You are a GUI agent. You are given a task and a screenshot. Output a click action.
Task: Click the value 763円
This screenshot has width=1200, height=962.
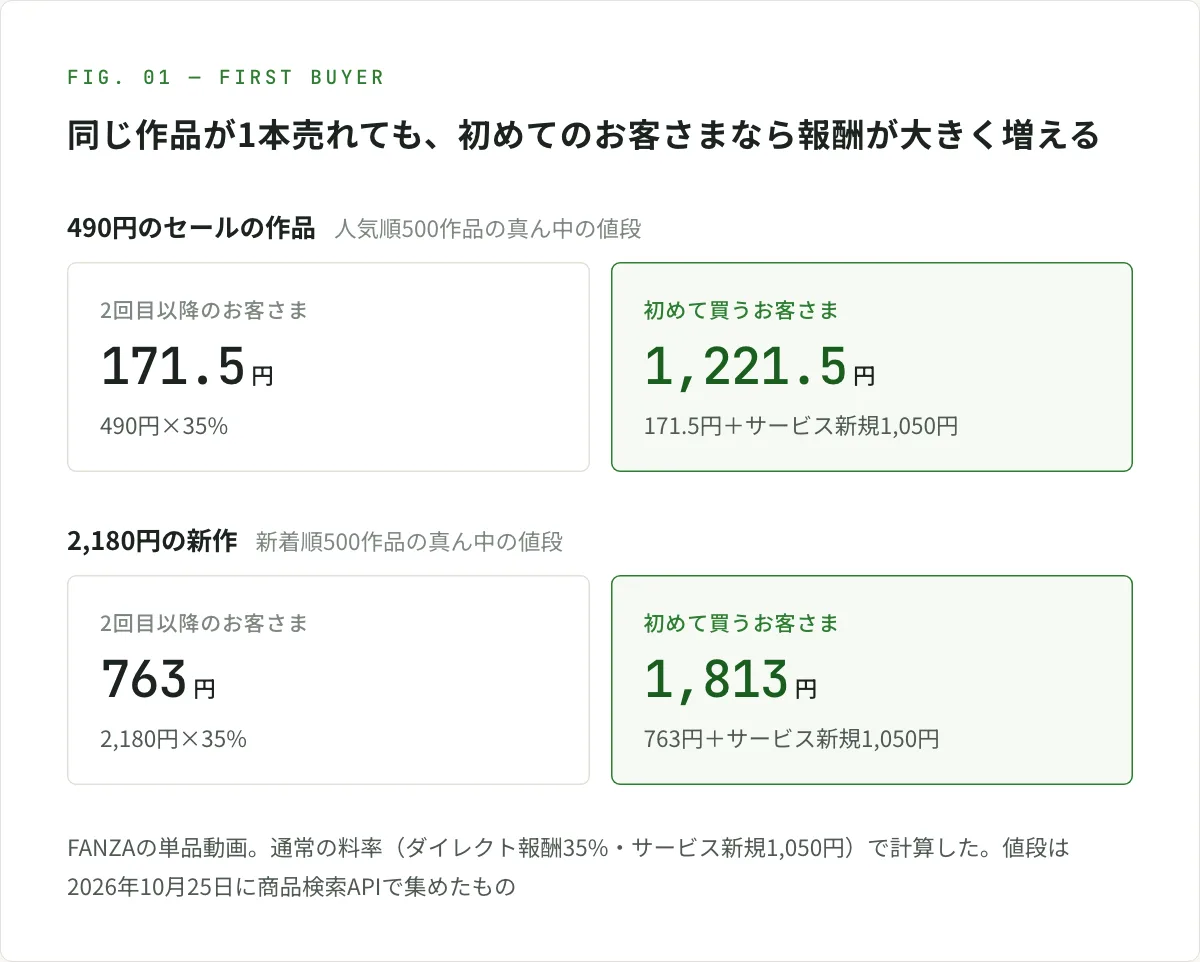point(158,680)
